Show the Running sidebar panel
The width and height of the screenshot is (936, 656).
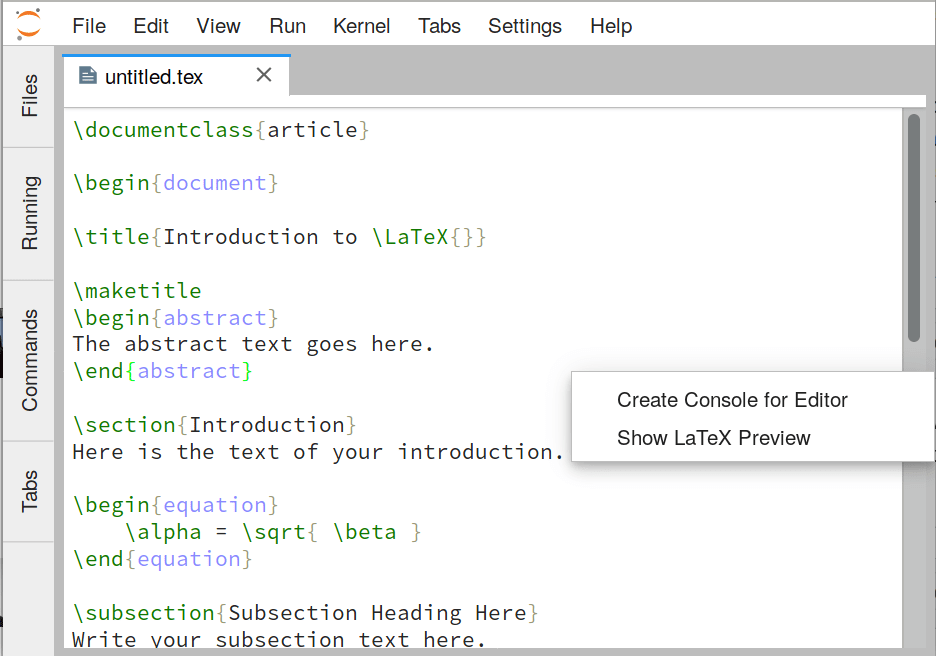point(29,213)
